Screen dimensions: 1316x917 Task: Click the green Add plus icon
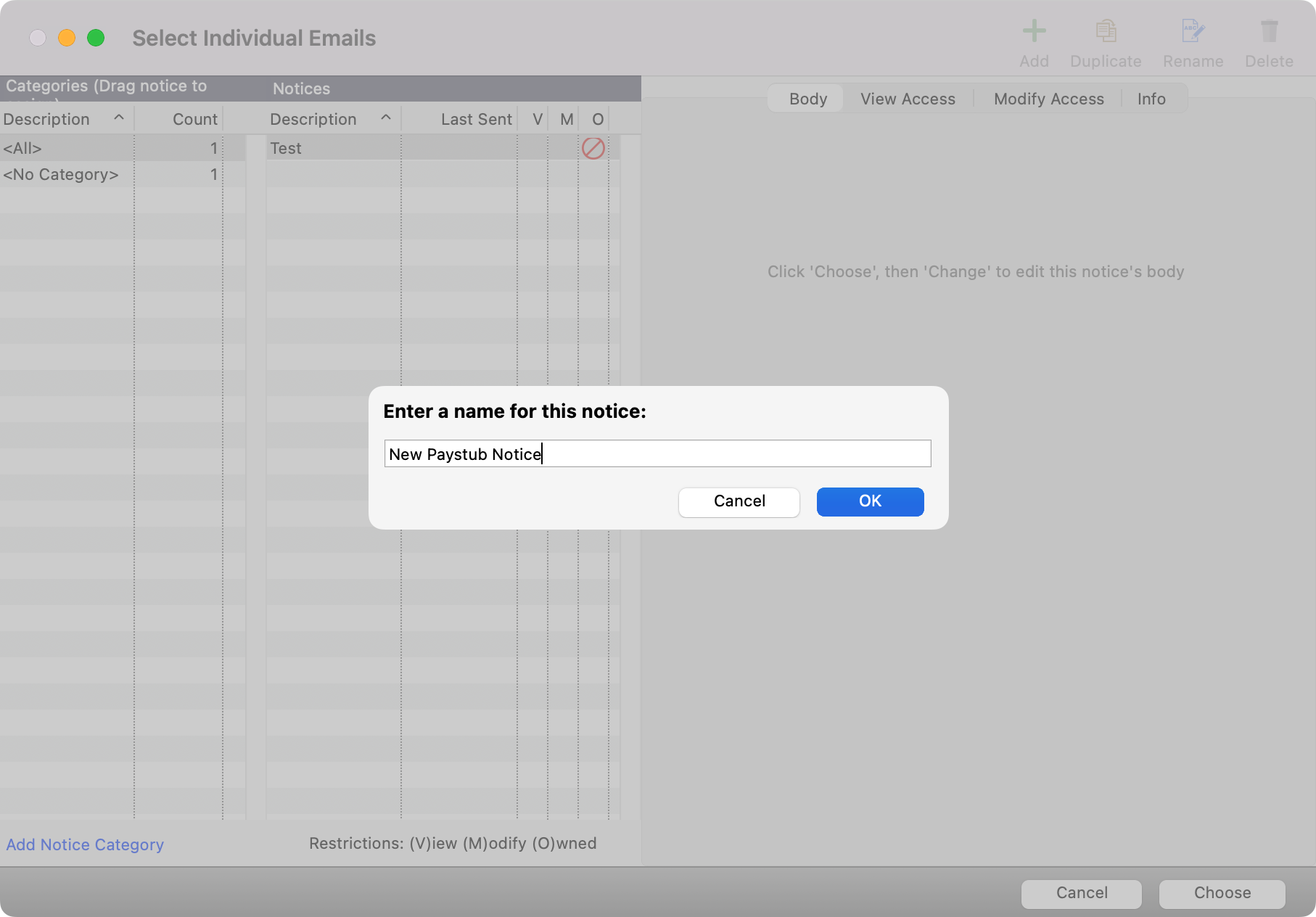tap(1034, 31)
